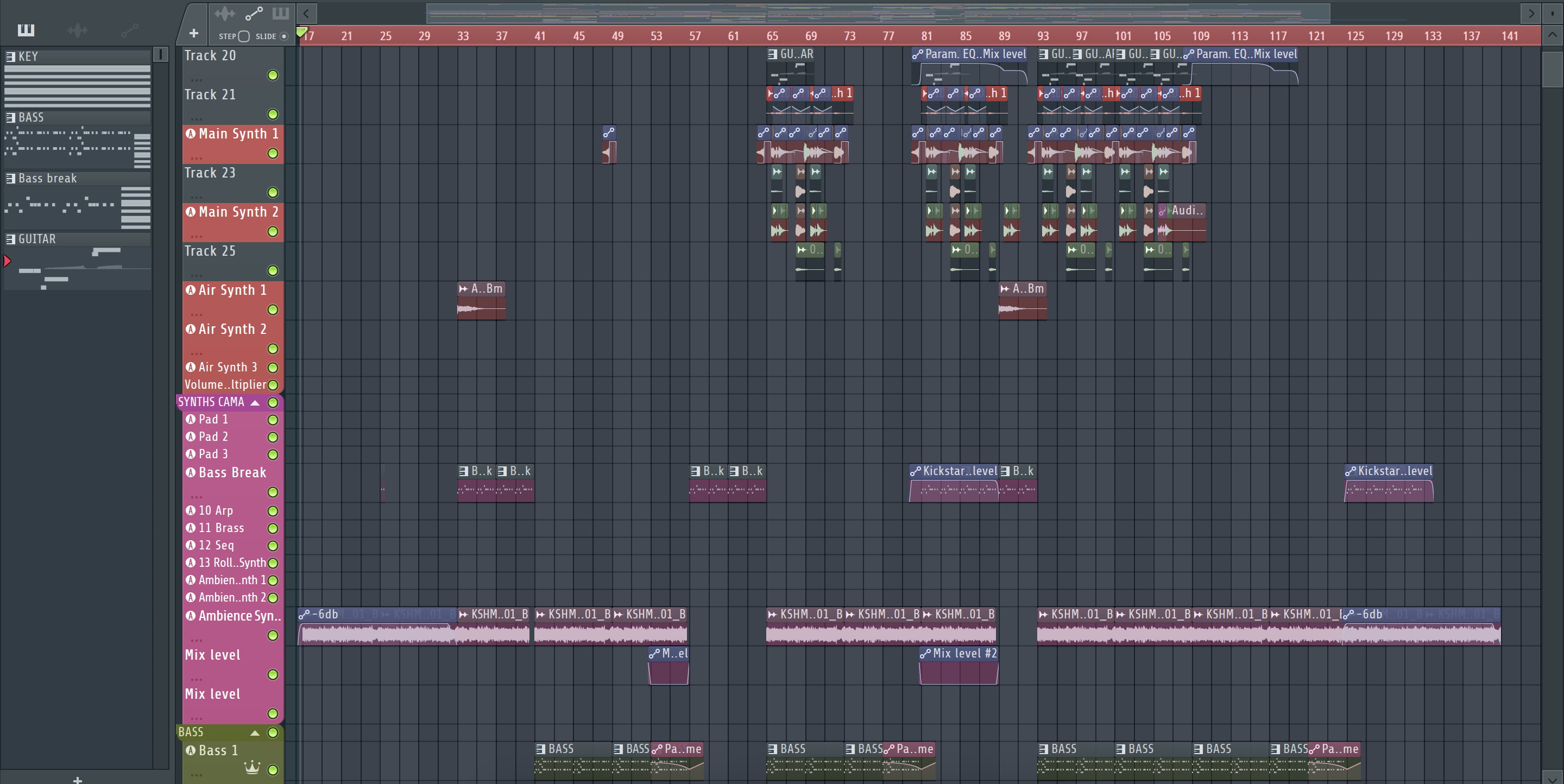This screenshot has height=784, width=1564.
Task: Click the Volume..ltiplier track label
Action: 225,385
